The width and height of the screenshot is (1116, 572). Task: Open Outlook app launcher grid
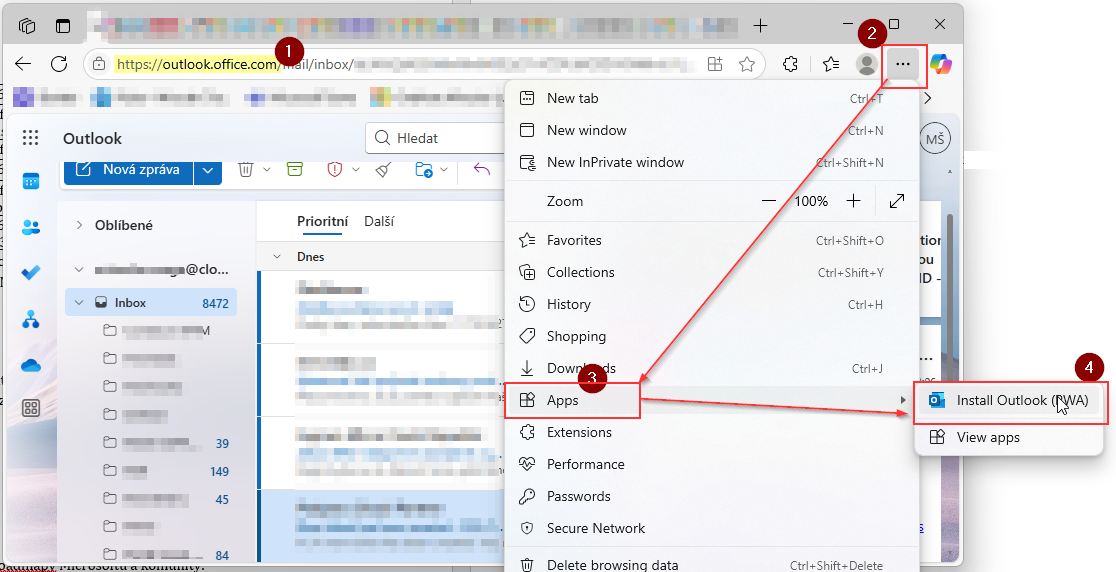[x=31, y=138]
